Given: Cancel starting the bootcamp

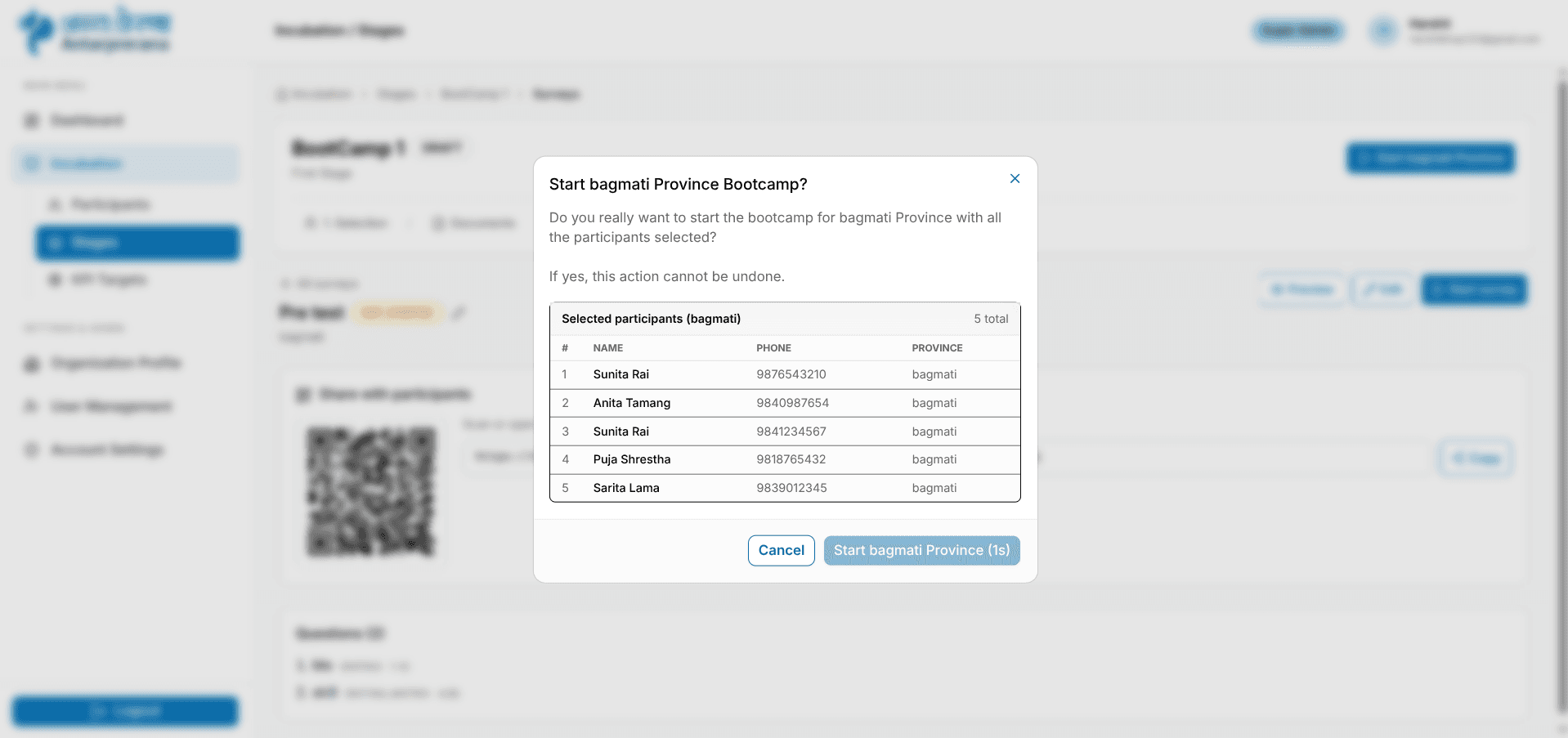Looking at the screenshot, I should coord(781,550).
